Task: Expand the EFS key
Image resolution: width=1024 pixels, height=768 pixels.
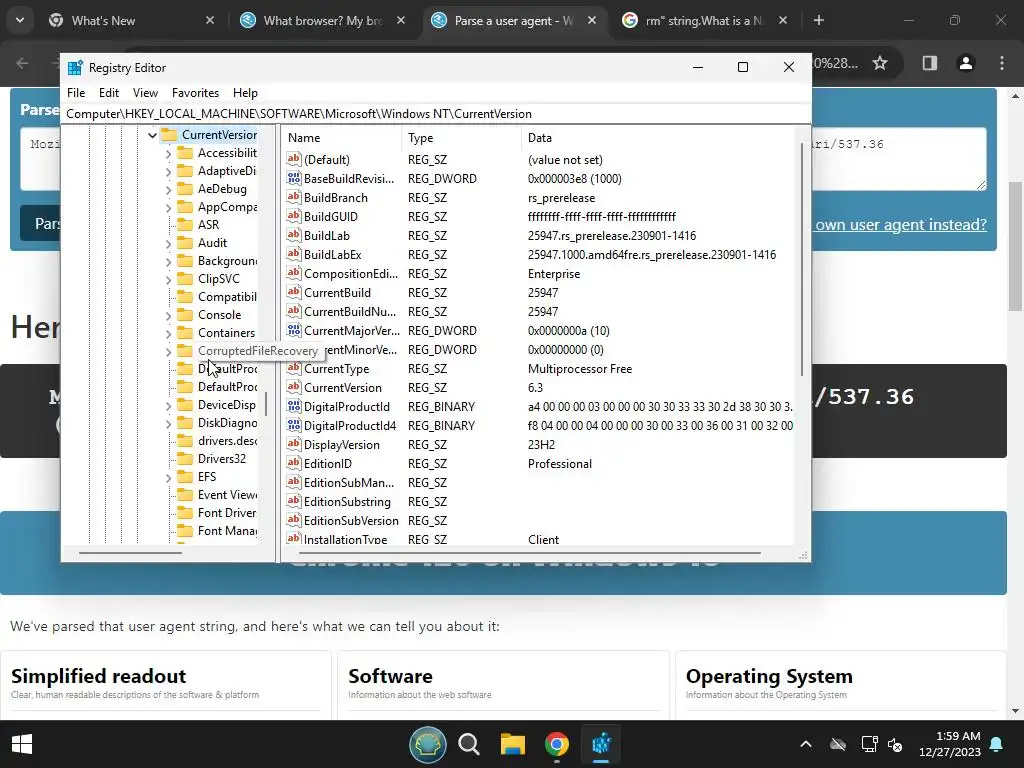Action: [168, 477]
